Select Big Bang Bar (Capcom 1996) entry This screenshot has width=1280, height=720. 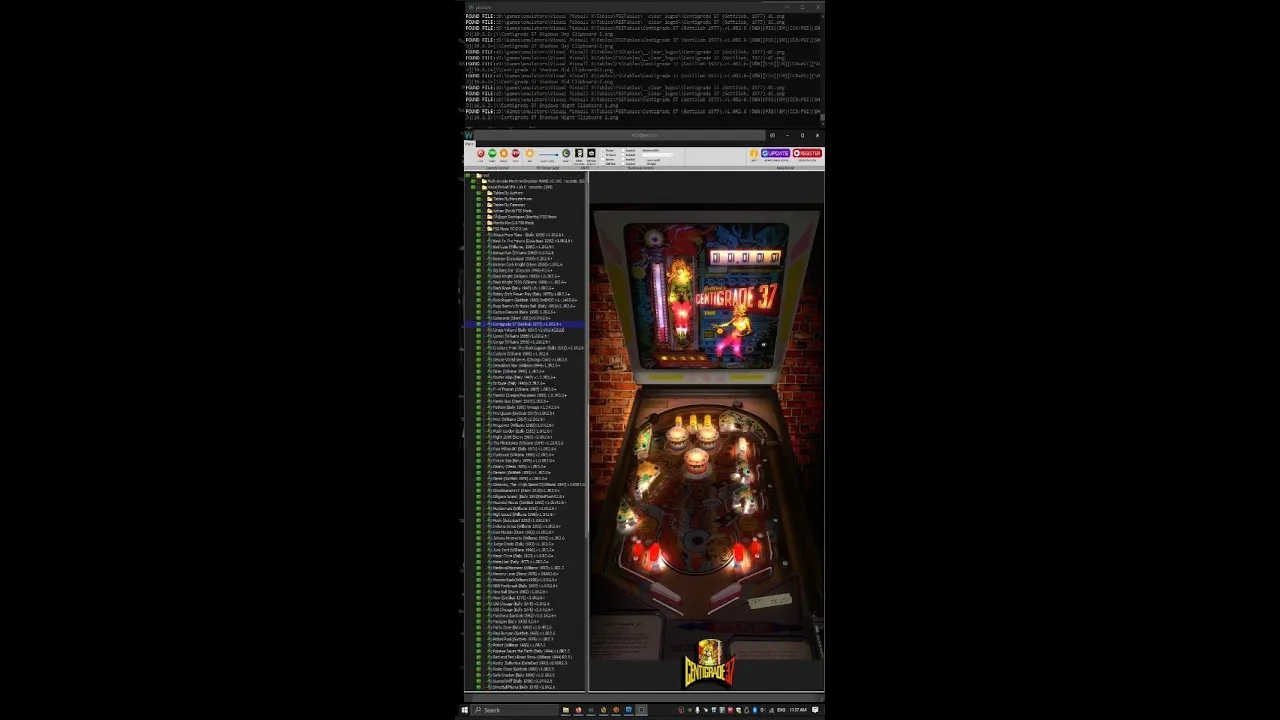coord(521,270)
